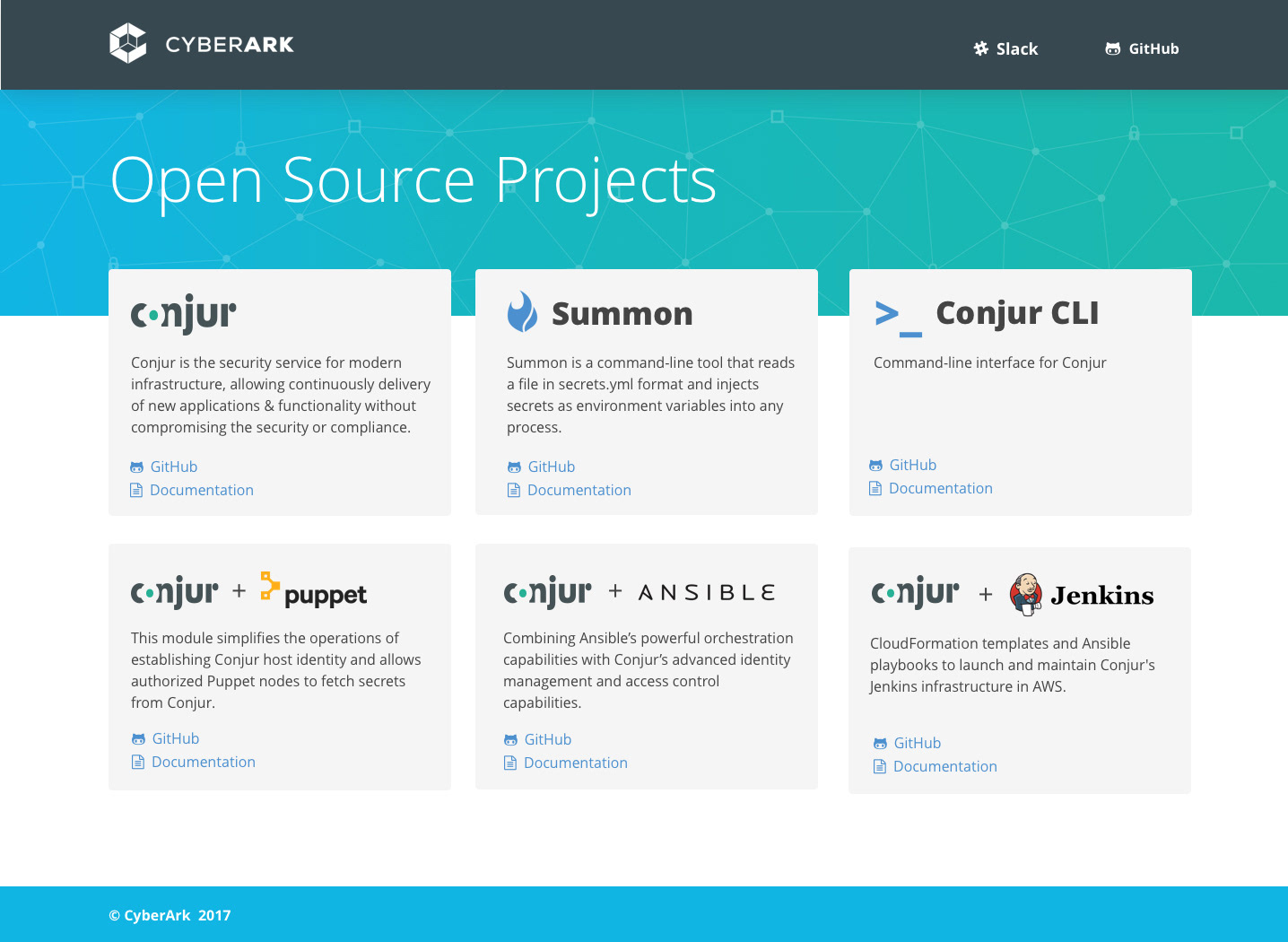Click the CyberArk cube logo icon
Image resolution: width=1288 pixels, height=942 pixels.
click(x=127, y=43)
